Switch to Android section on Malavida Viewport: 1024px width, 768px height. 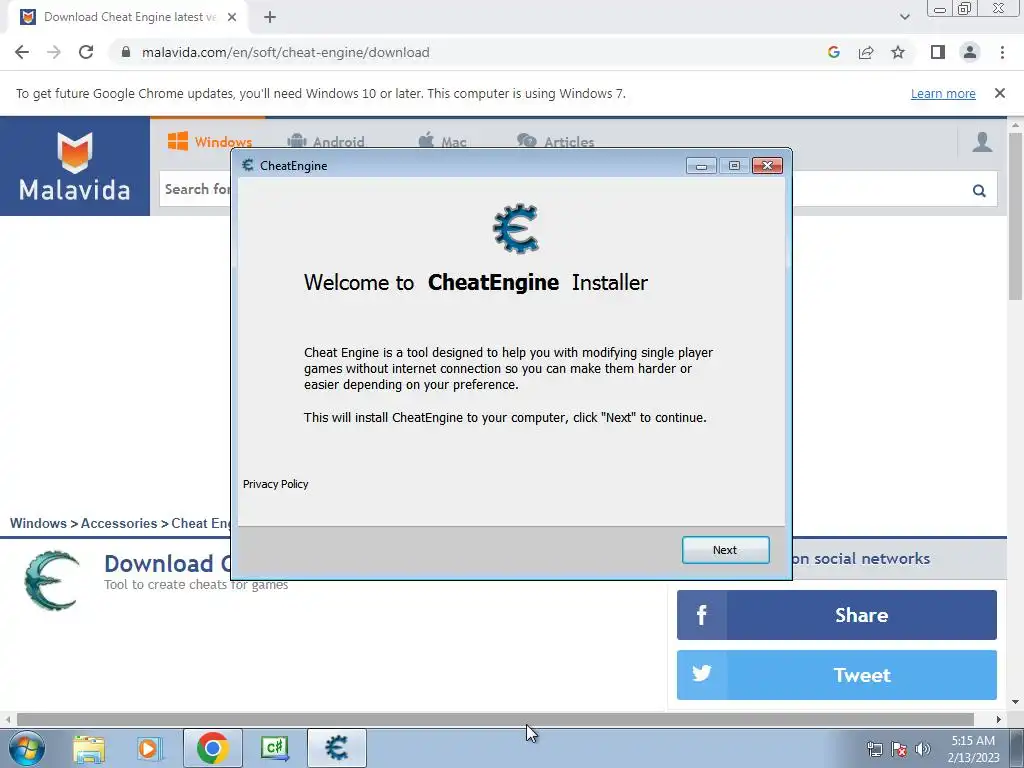pyautogui.click(x=325, y=142)
